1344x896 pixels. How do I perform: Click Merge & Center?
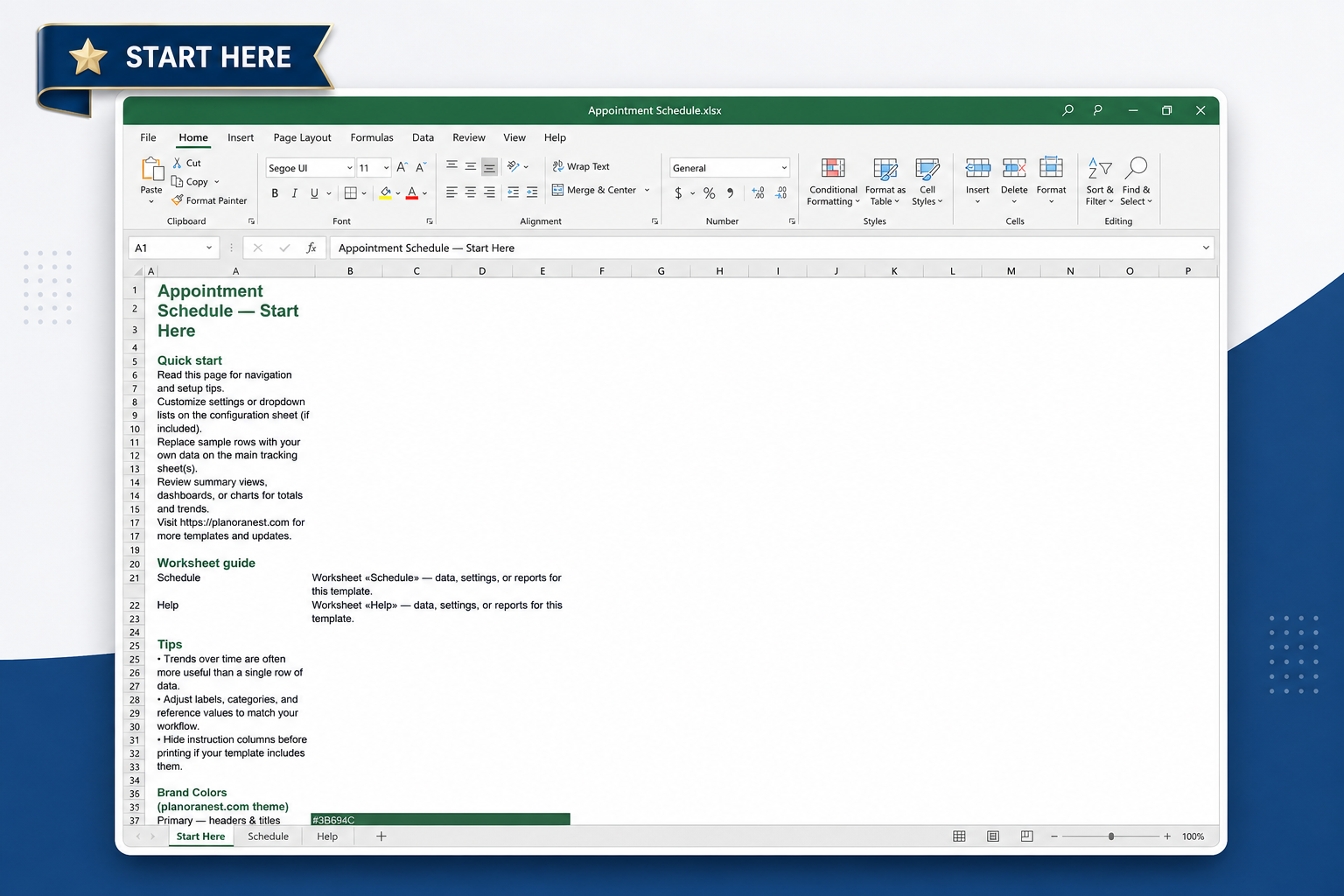(594, 190)
